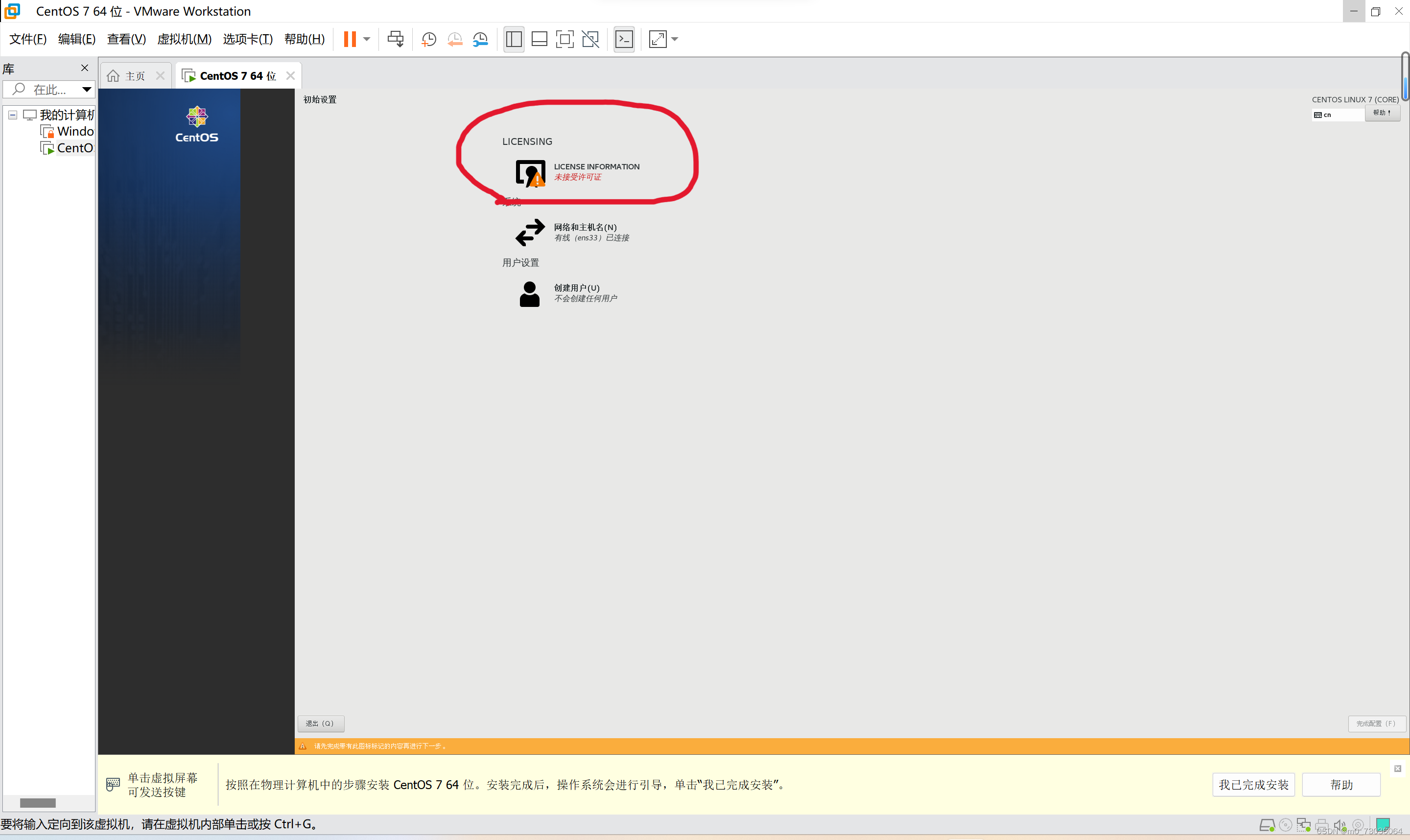
Task: Click the send Ctrl+Alt+Del toolbar icon
Action: pos(395,39)
